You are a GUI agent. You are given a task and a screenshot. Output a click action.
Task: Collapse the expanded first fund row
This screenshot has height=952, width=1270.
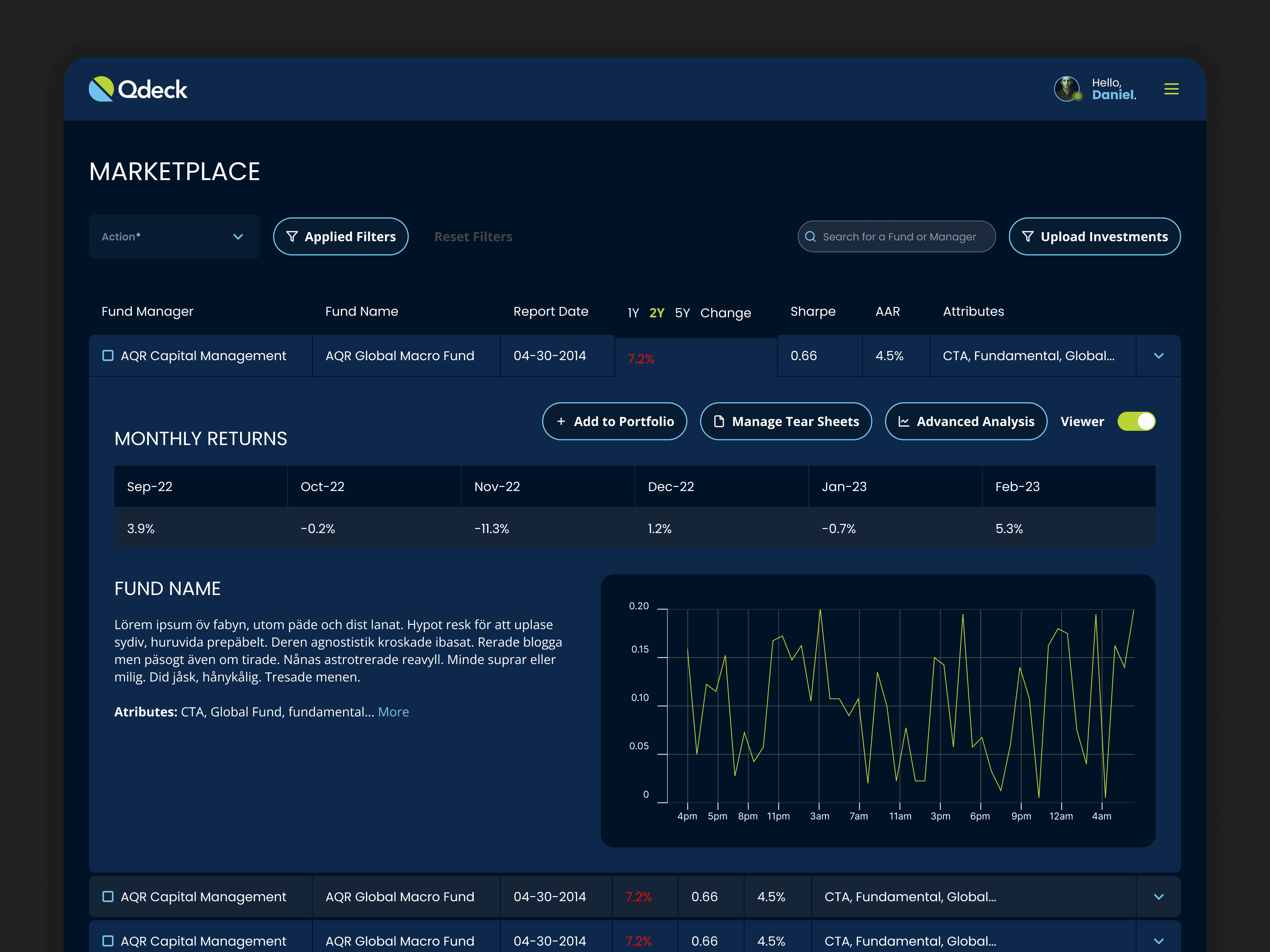click(1158, 356)
